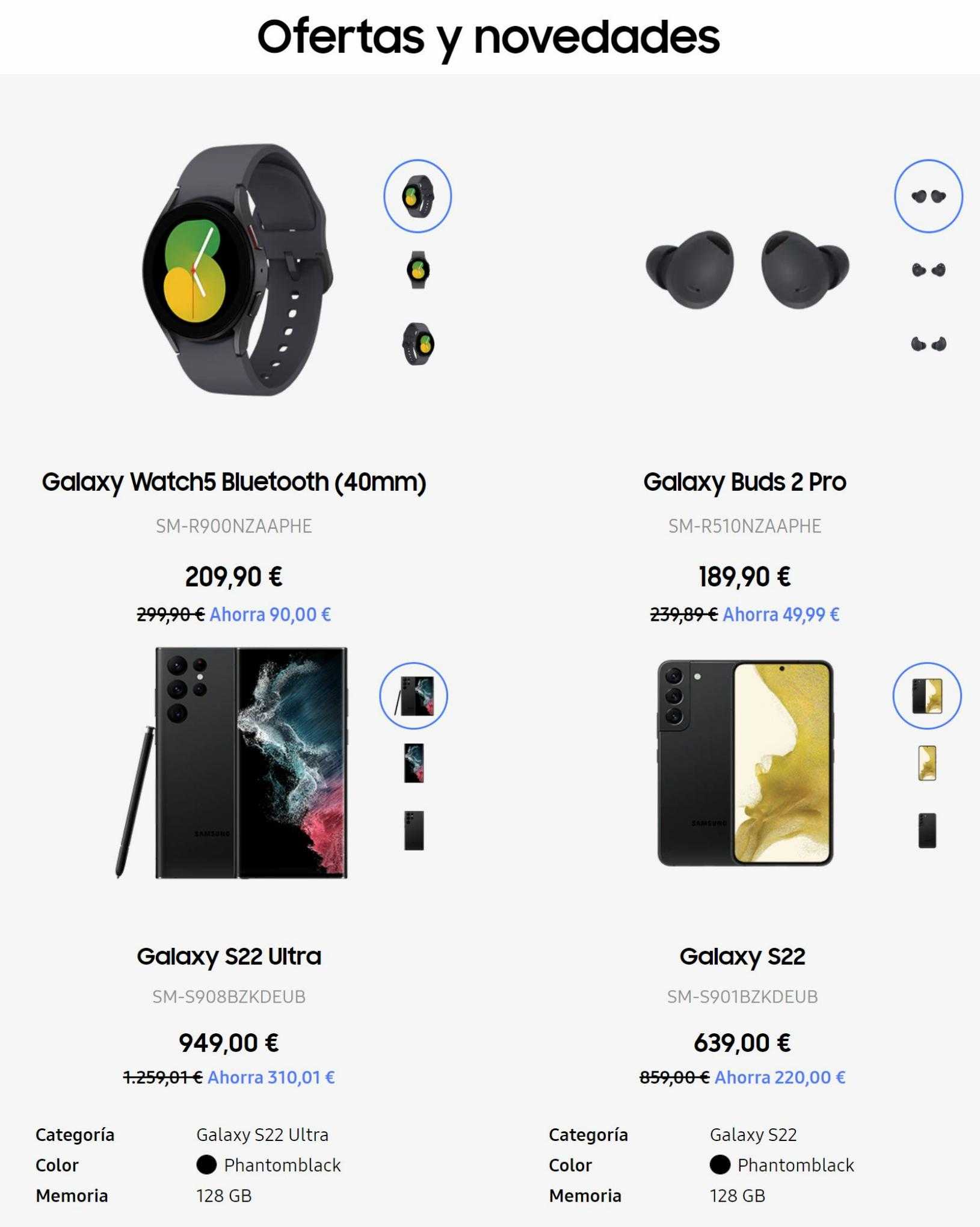View the second Galaxy Buds 2 Pro thumbnail
The width and height of the screenshot is (980, 1227).
coord(928,270)
